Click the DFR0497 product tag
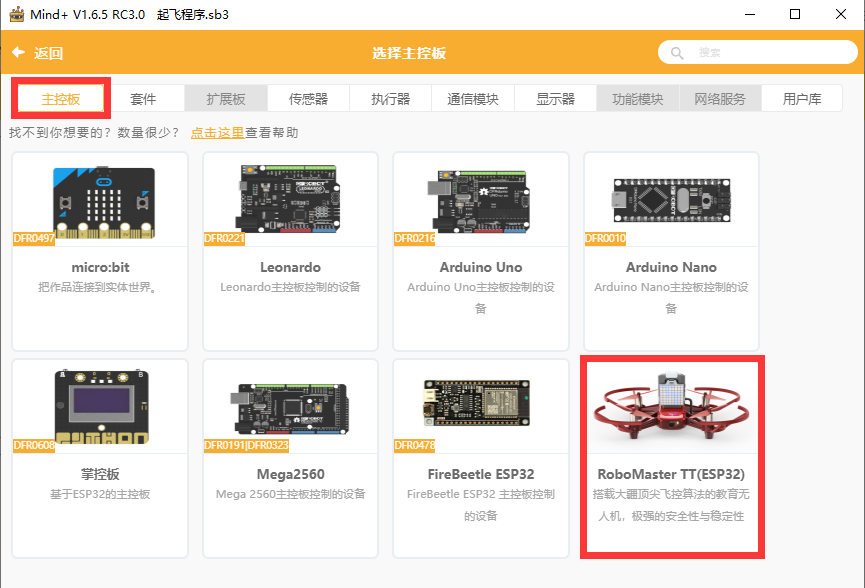This screenshot has width=865, height=588. pyautogui.click(x=34, y=238)
